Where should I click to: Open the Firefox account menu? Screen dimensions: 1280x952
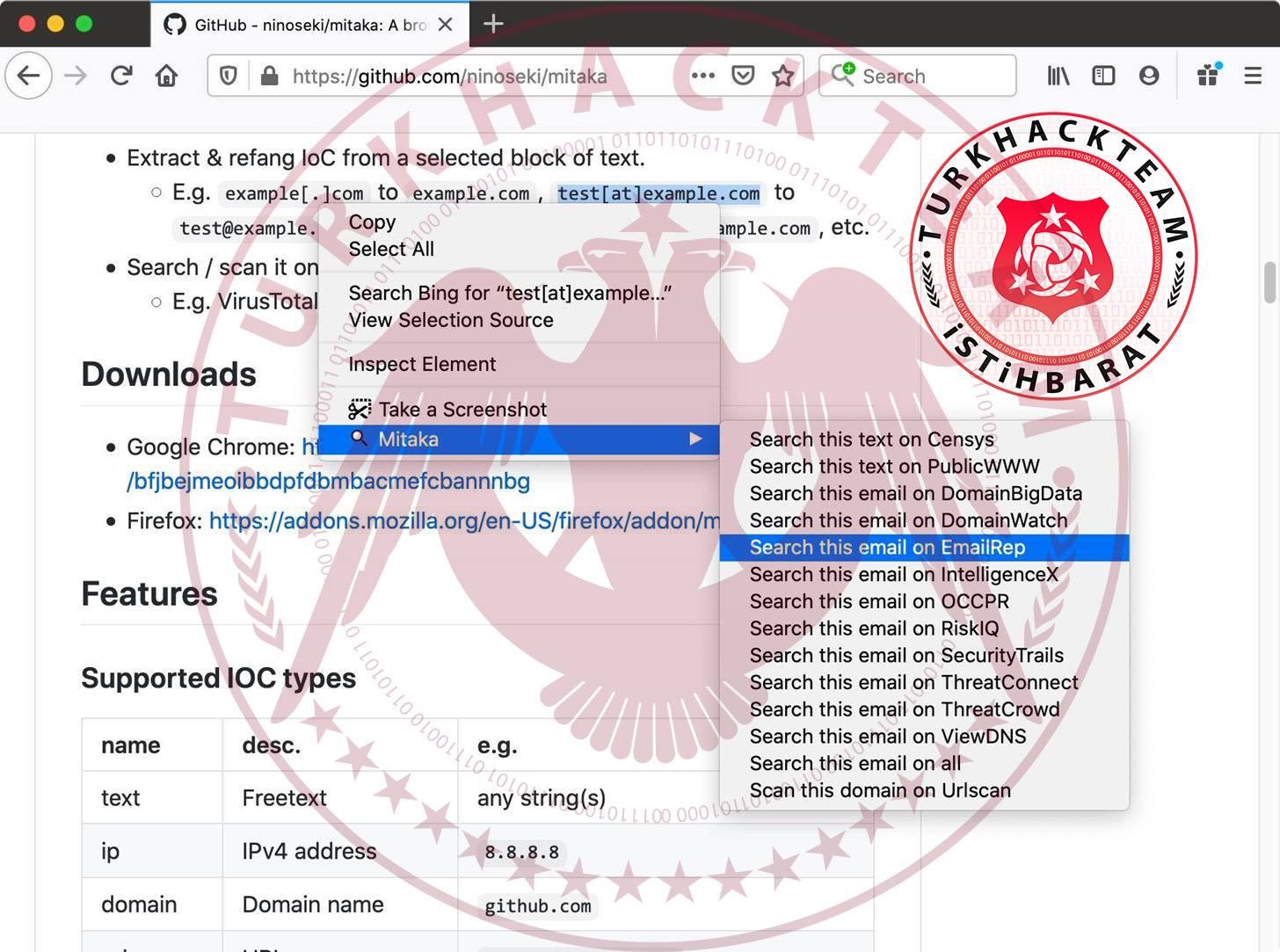(x=1149, y=76)
